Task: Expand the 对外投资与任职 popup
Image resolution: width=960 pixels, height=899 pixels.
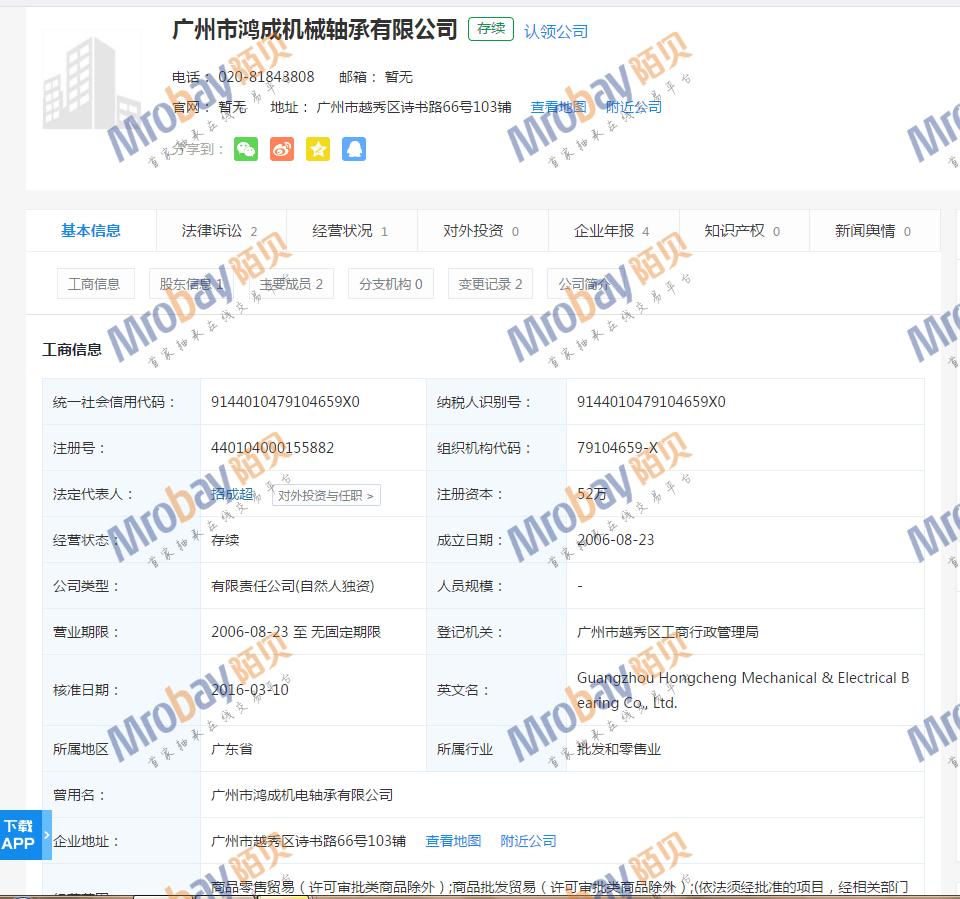Action: pyautogui.click(x=326, y=495)
